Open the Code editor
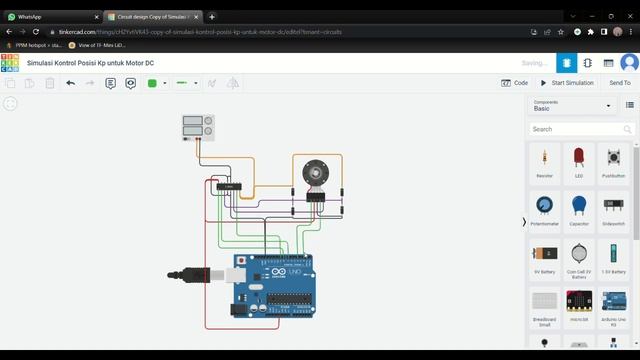Image resolution: width=640 pixels, height=360 pixels. pyautogui.click(x=514, y=83)
